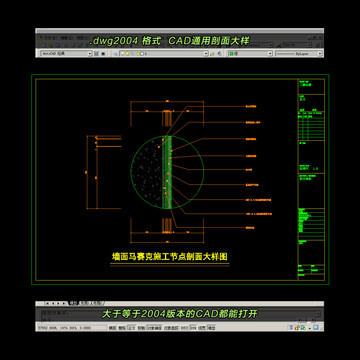The width and height of the screenshot is (360, 360).
Task: Toggle 捕捉 snap mode in status bar
Action: 113,328
